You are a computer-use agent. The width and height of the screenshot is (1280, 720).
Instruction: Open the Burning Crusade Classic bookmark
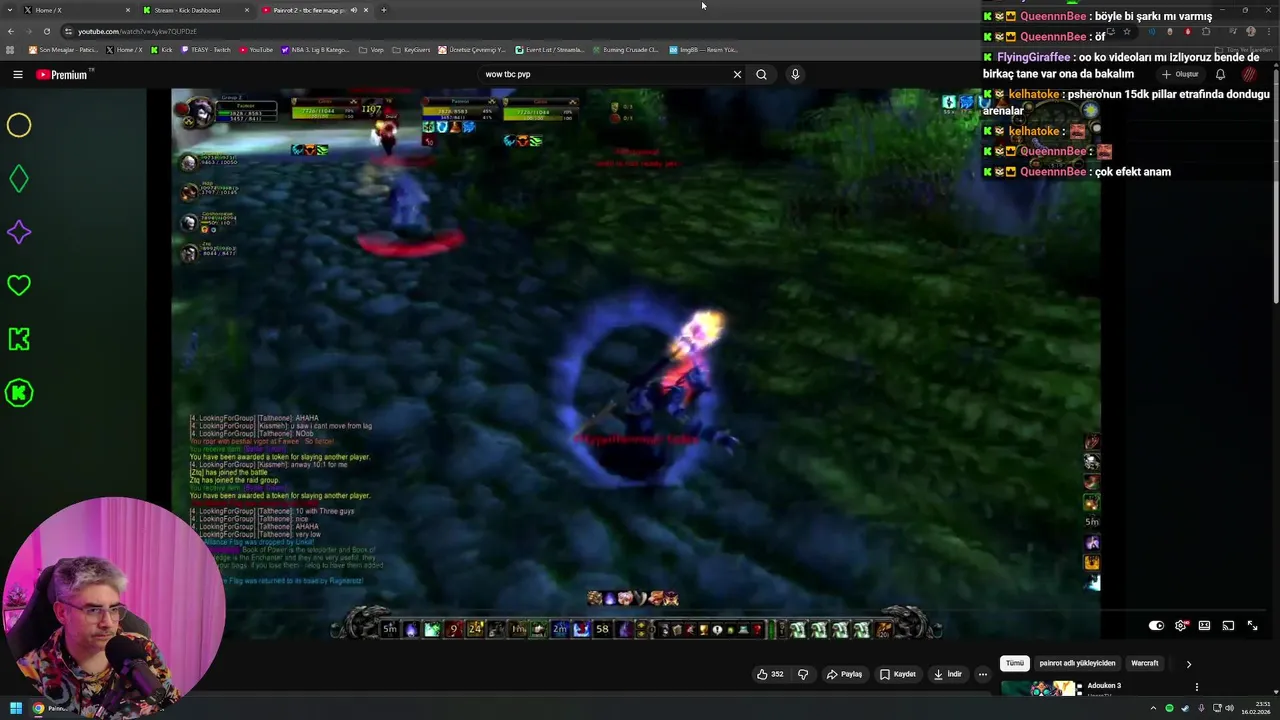(625, 49)
